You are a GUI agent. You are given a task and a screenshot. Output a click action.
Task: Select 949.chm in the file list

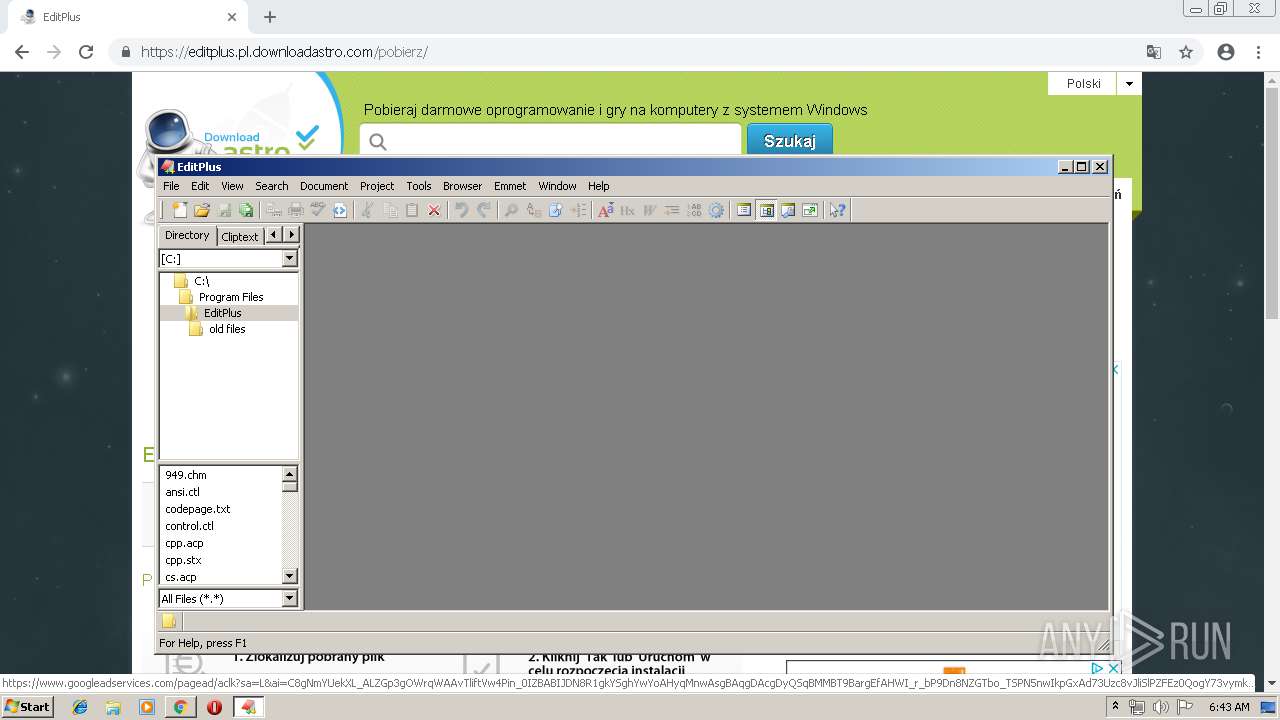[186, 475]
